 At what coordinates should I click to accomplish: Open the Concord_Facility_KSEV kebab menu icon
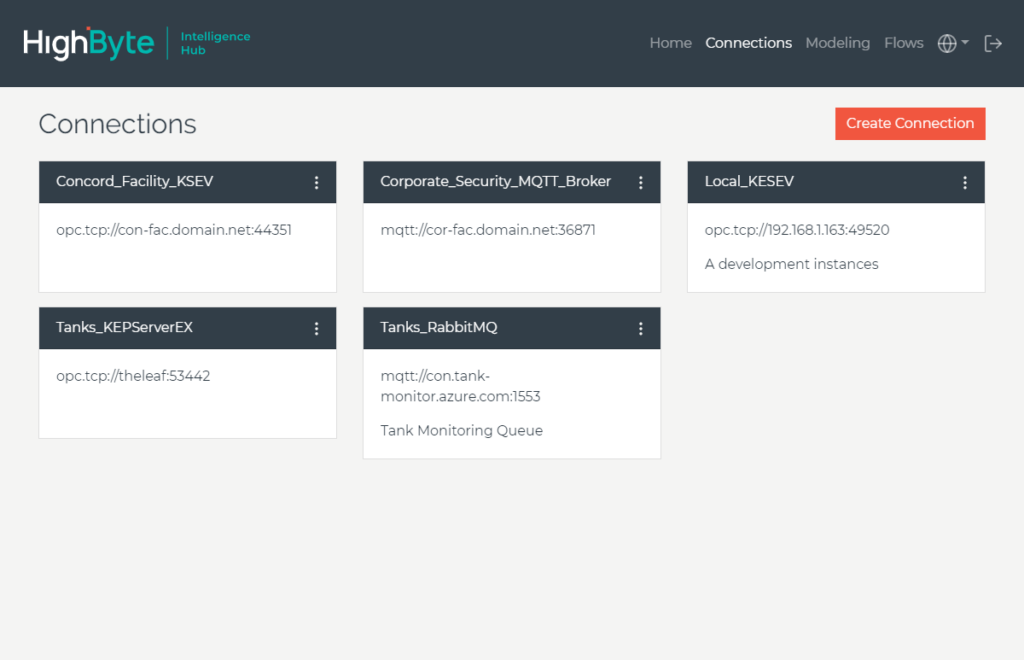pos(317,182)
